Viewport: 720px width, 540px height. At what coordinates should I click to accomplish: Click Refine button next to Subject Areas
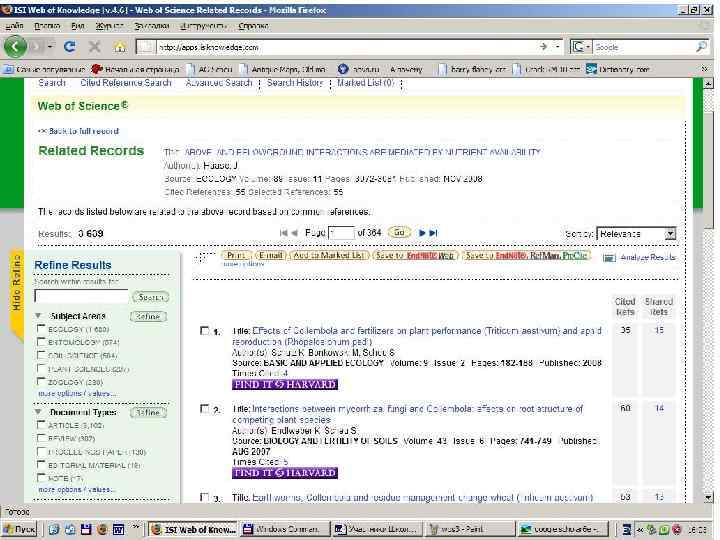pyautogui.click(x=148, y=316)
